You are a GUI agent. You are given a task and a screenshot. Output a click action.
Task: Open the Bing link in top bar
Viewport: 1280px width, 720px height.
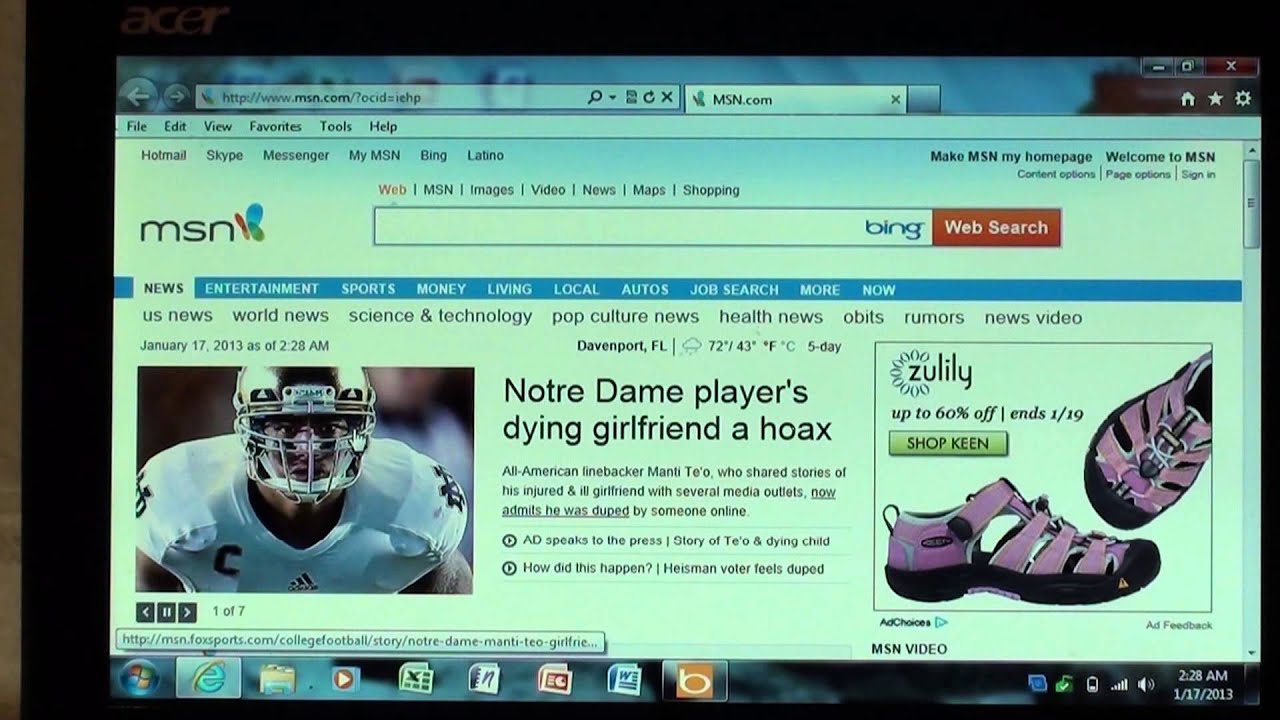tap(434, 155)
